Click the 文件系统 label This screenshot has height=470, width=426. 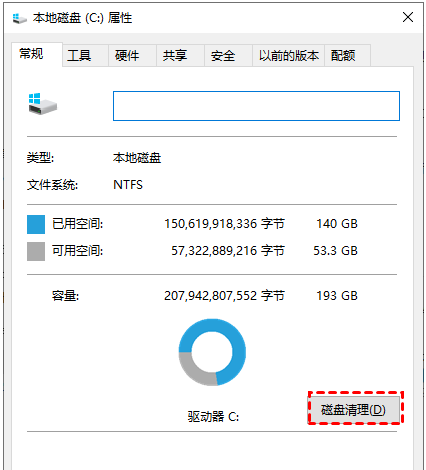tap(52, 185)
